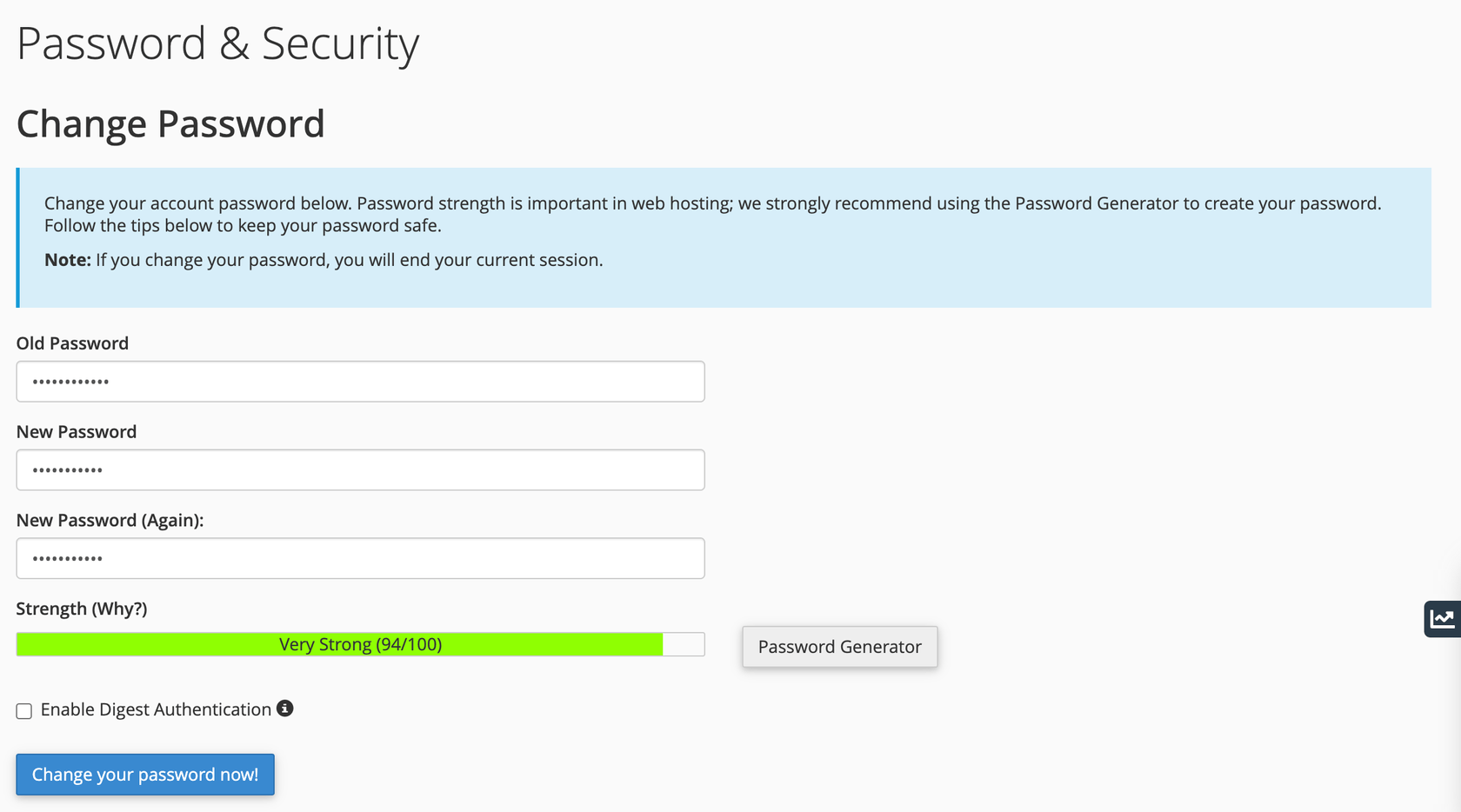1461x812 pixels.
Task: Click the Change Password heading
Action: [x=170, y=124]
